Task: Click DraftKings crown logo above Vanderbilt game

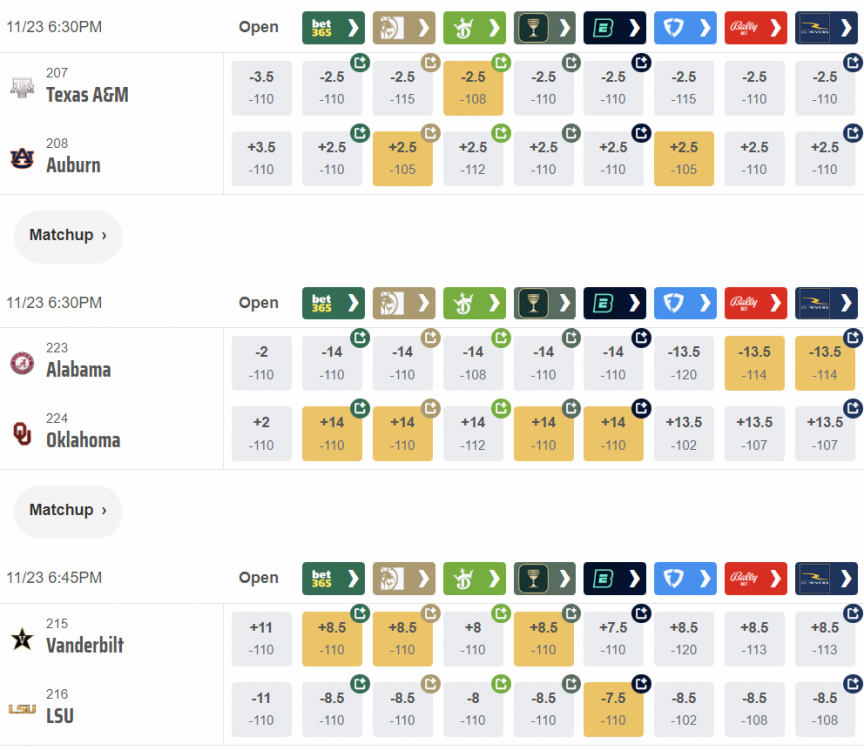Action: 463,577
